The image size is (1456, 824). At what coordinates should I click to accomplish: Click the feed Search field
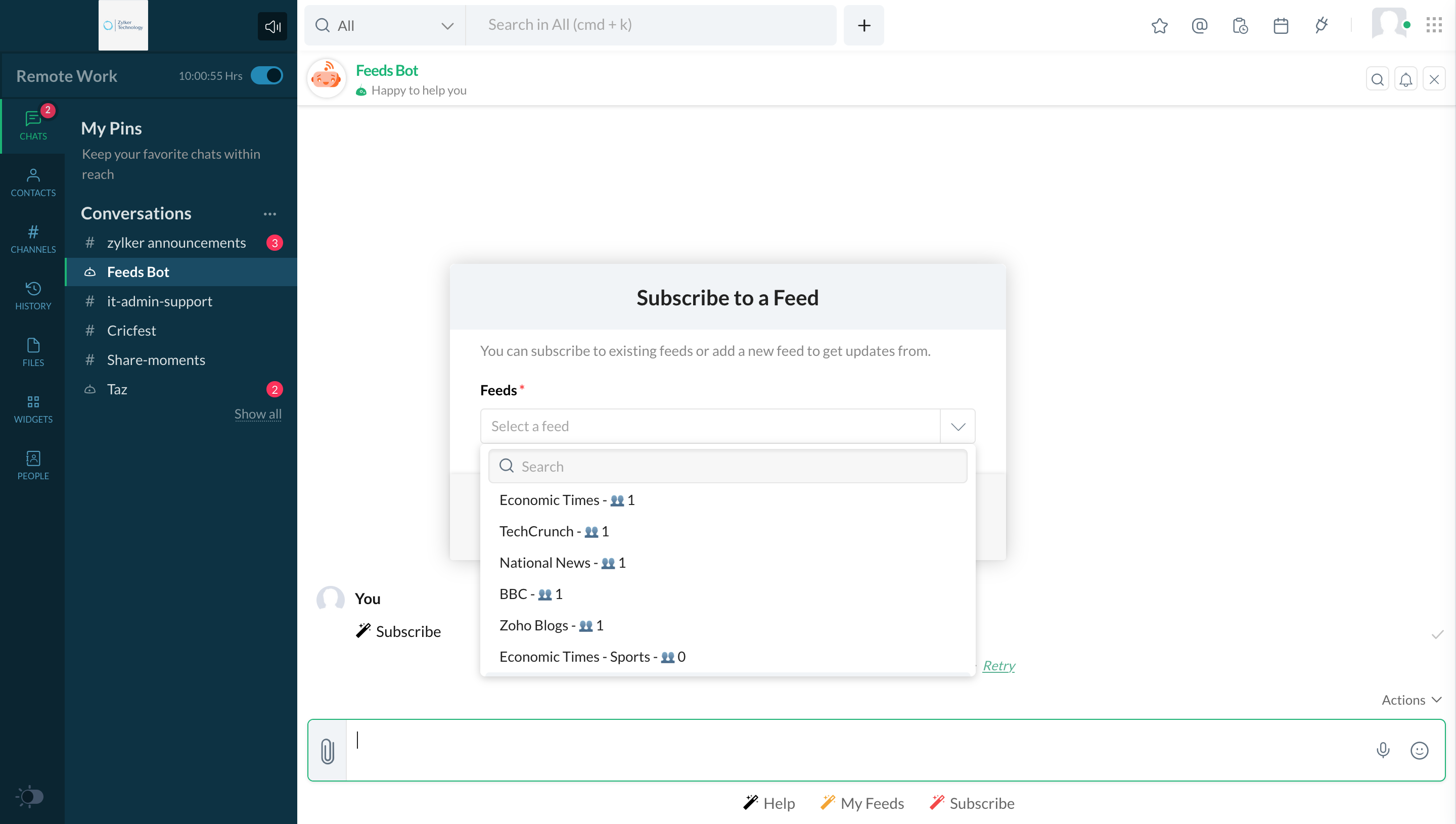click(727, 466)
